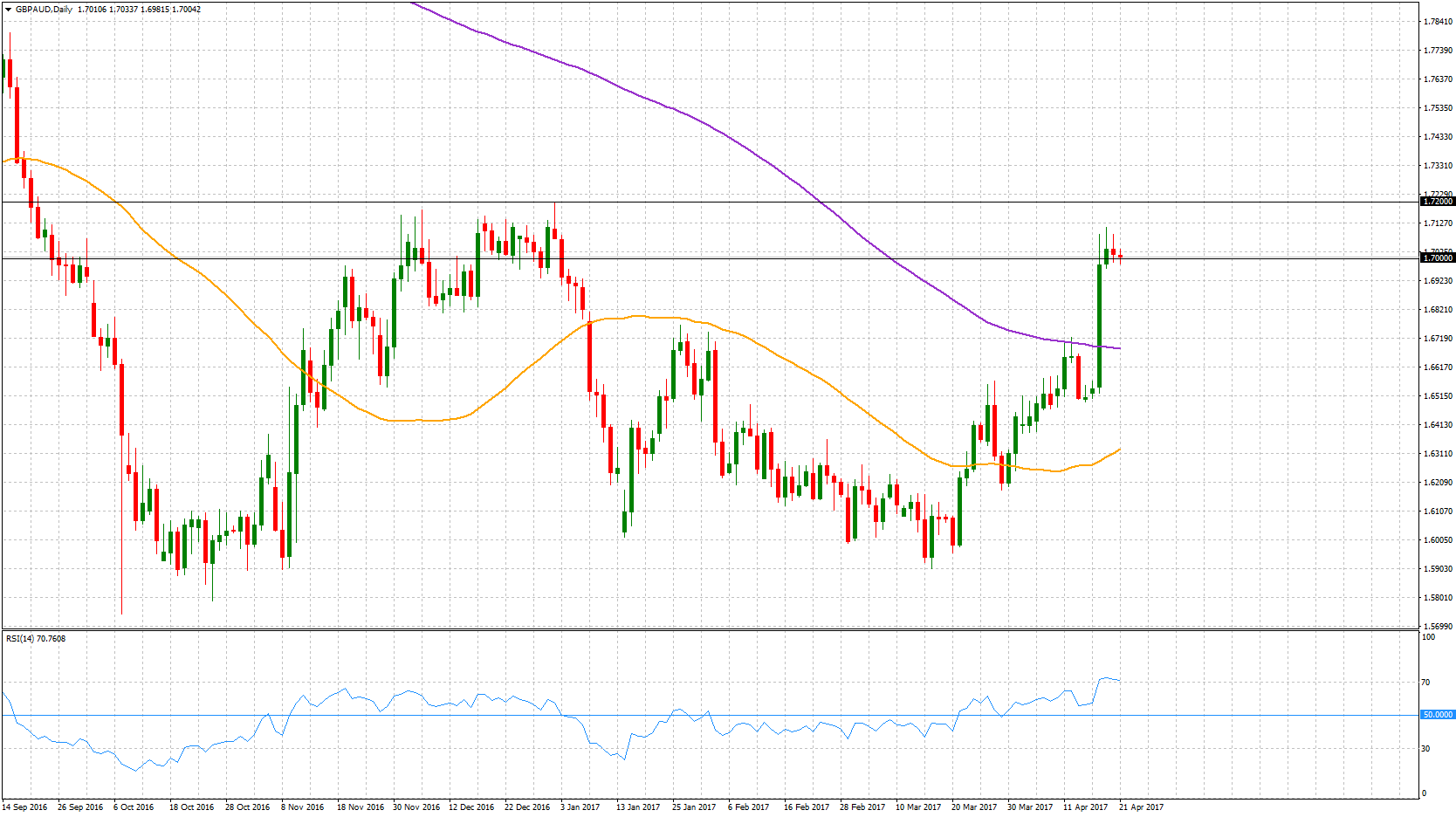Click the 8 Nov 2016 date label

[x=302, y=807]
